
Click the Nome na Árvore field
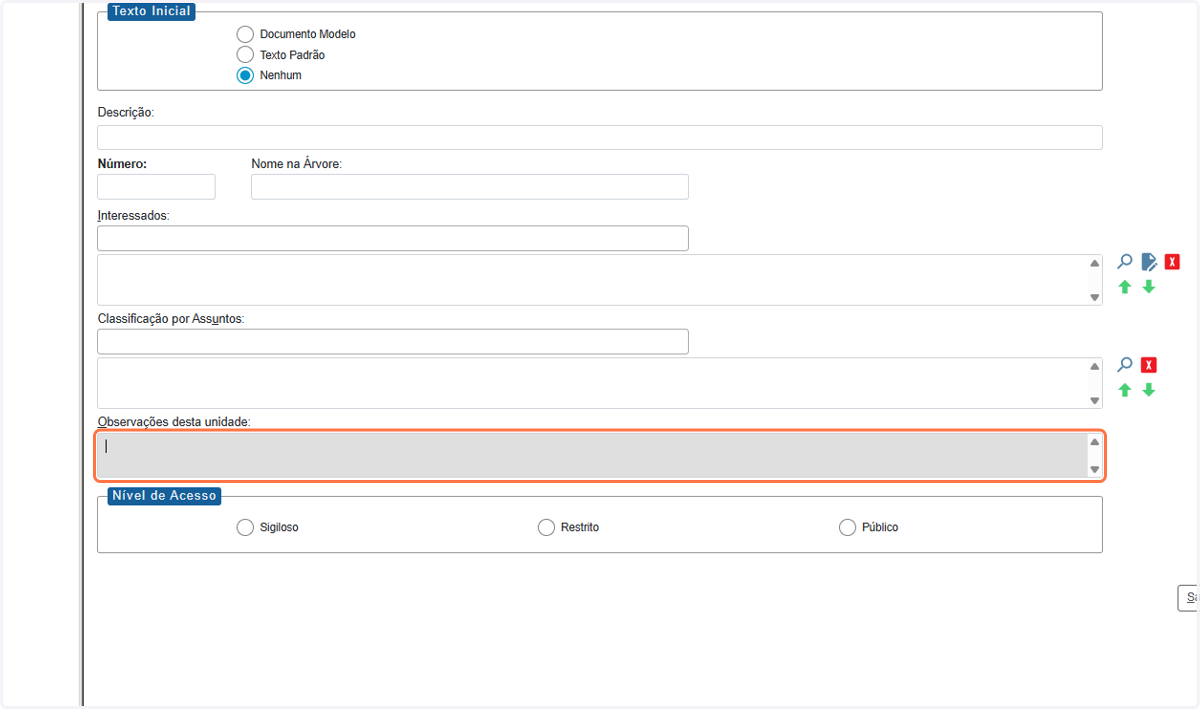pos(470,187)
